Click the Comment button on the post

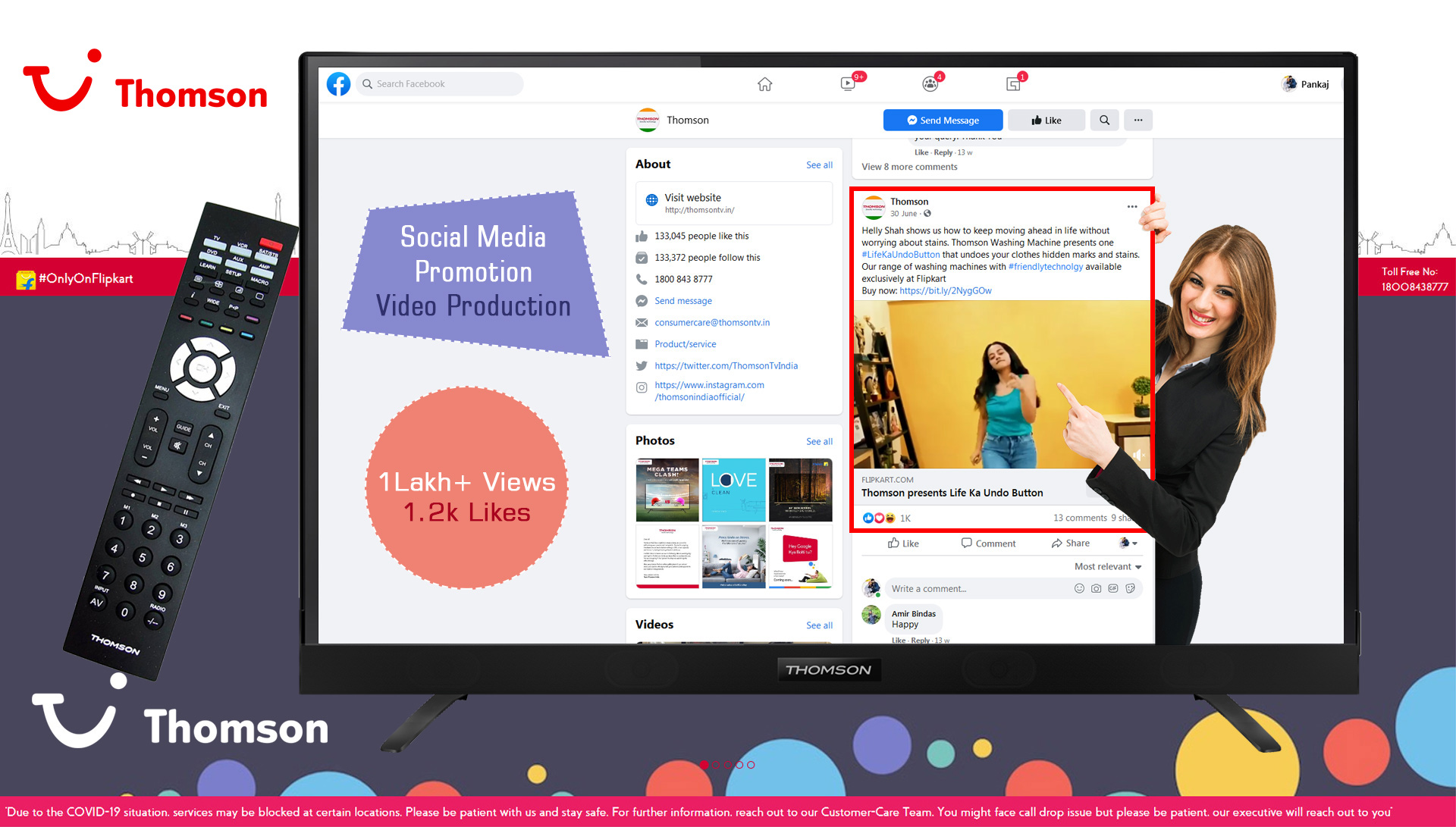[988, 544]
